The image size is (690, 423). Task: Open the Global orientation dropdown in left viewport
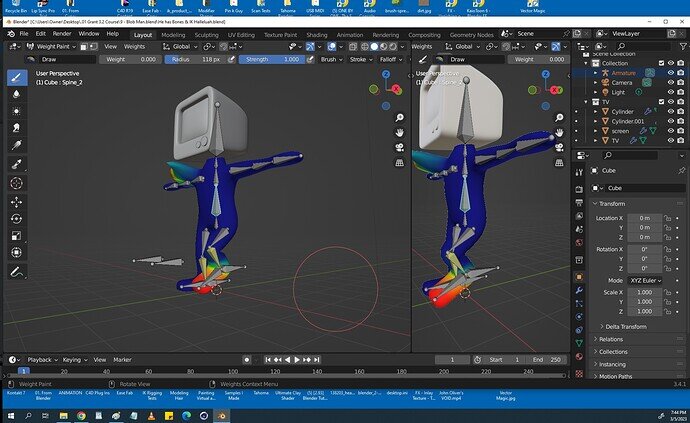[x=181, y=46]
